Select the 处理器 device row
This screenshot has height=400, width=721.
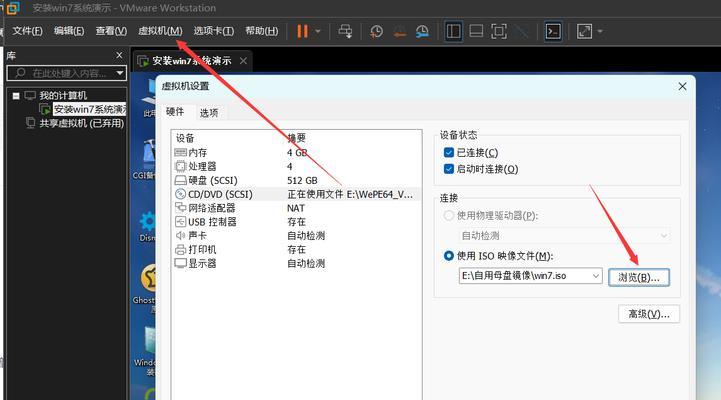click(296, 166)
